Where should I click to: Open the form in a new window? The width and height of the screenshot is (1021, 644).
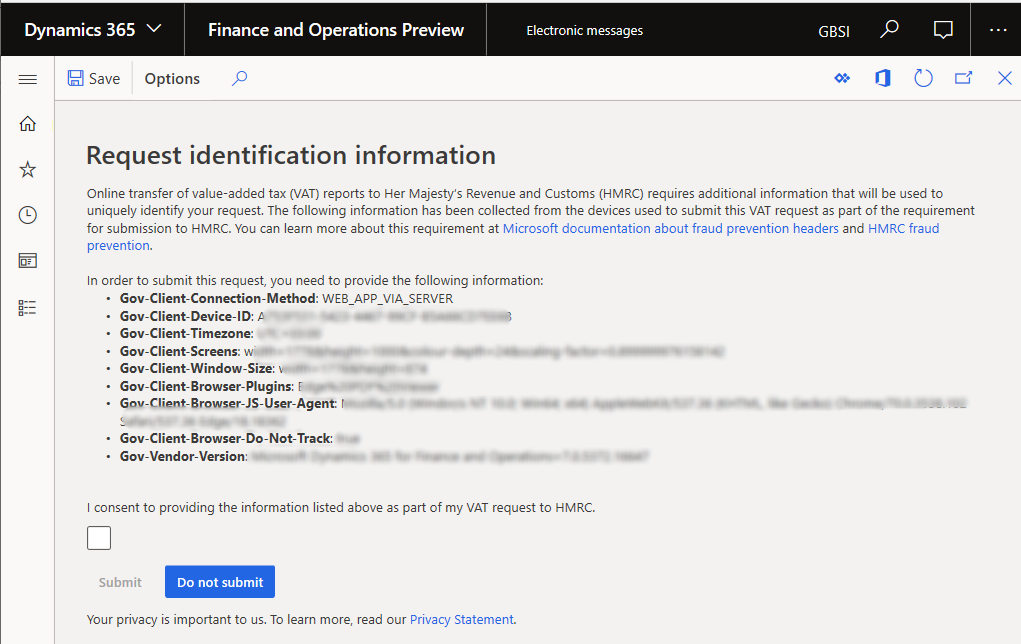(963, 78)
